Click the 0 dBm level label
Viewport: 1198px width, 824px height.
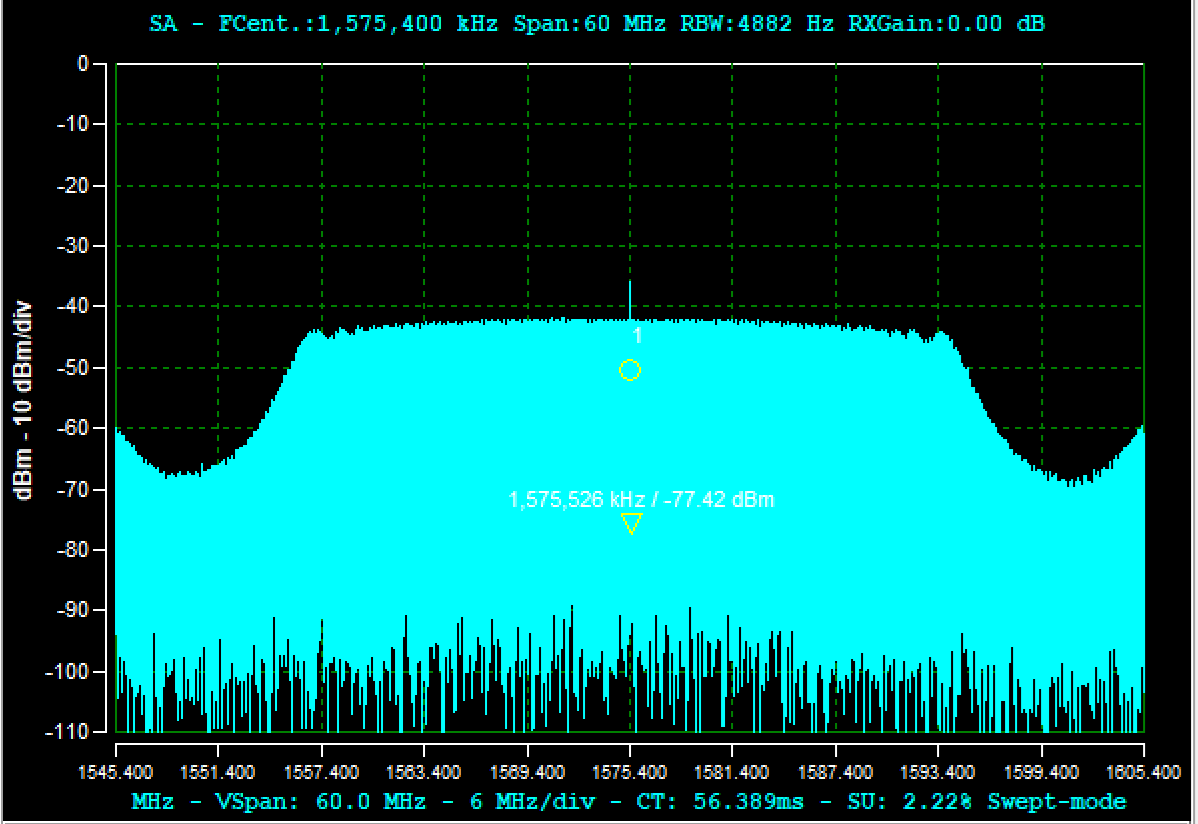(x=83, y=63)
